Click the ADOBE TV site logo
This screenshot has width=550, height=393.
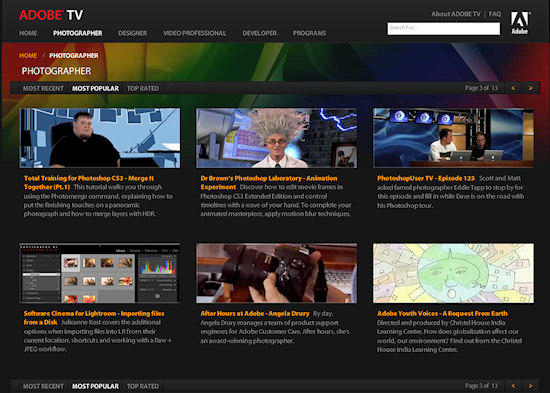point(51,15)
